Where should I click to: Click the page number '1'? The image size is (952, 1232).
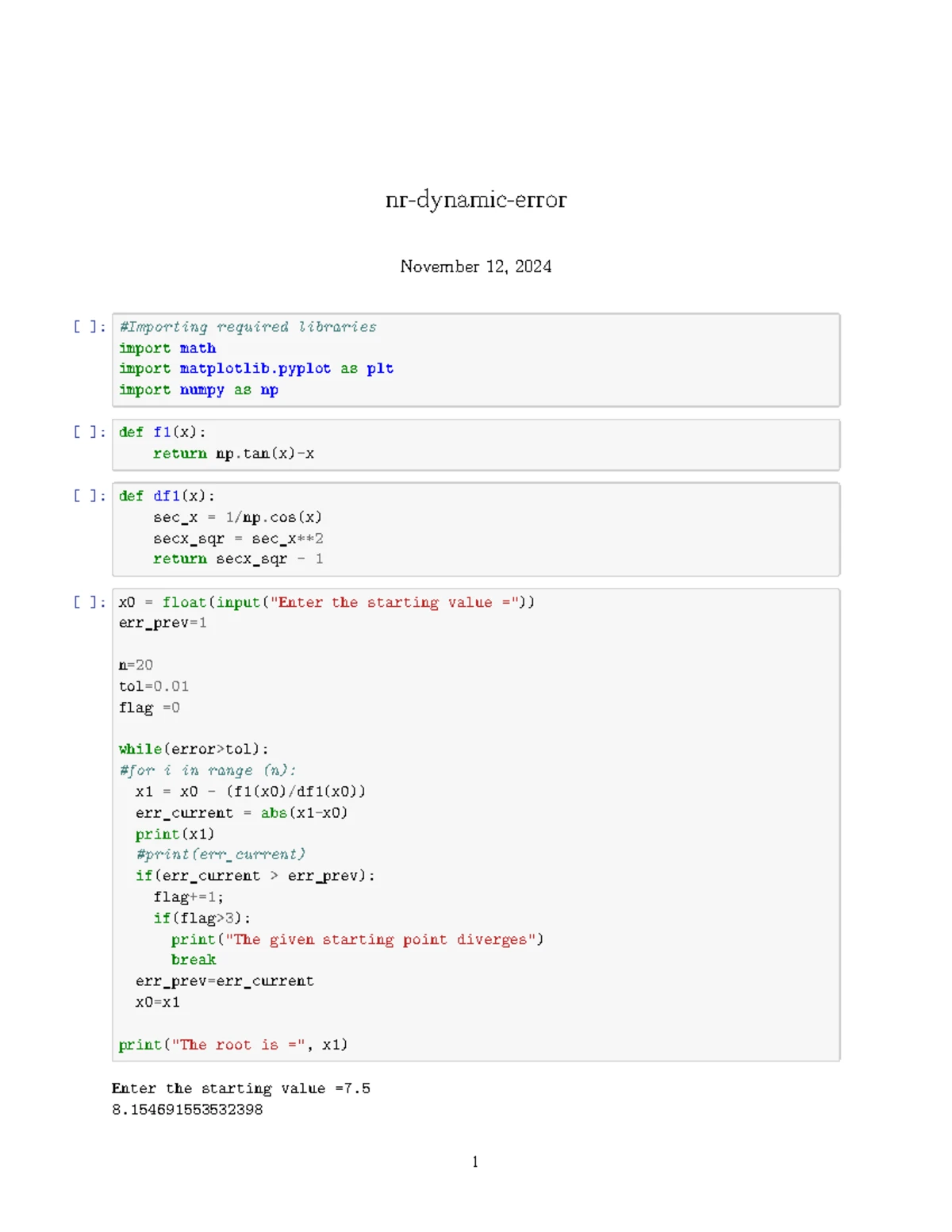(475, 1162)
